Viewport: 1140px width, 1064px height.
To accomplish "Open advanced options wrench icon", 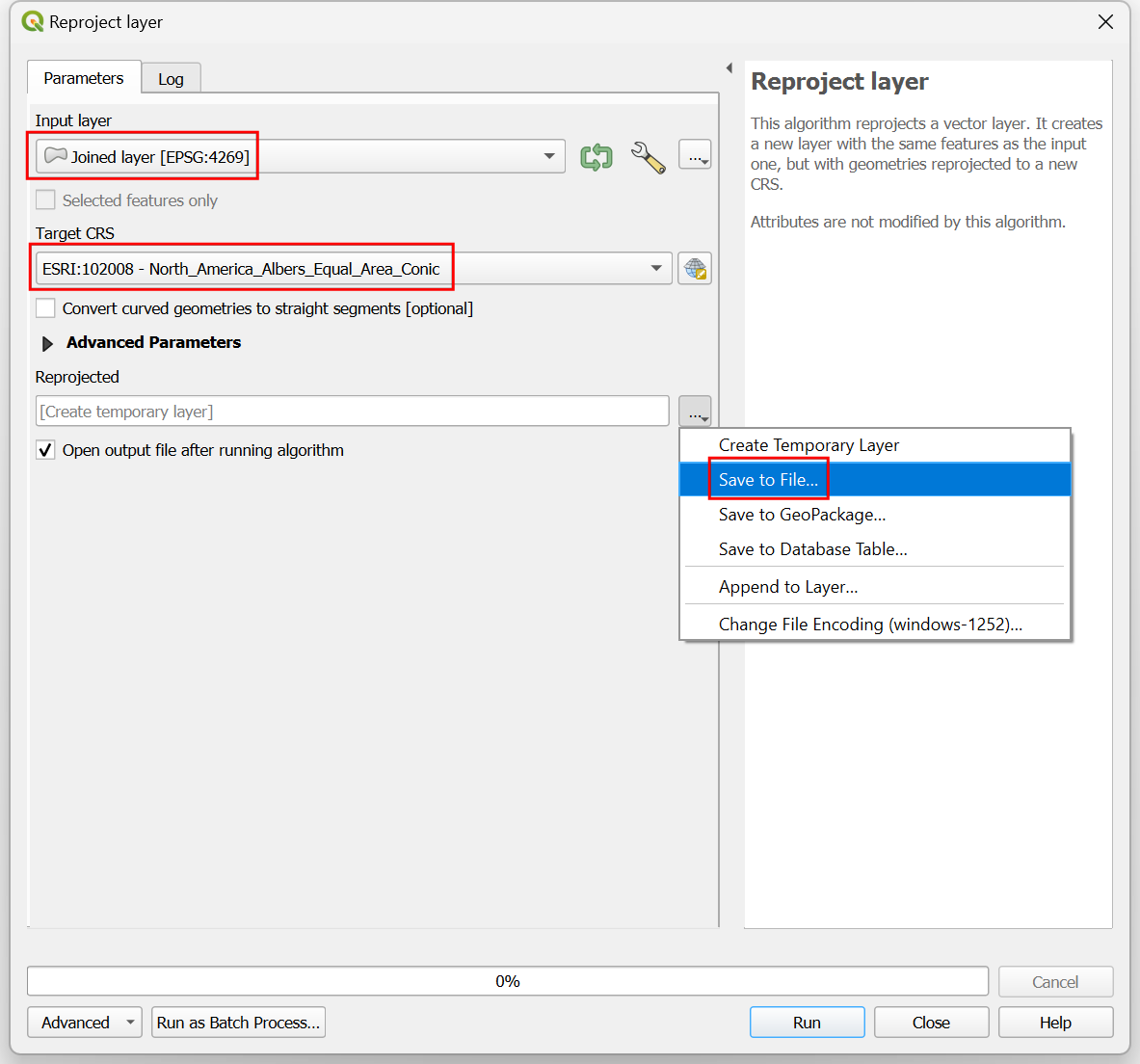I will coord(648,157).
